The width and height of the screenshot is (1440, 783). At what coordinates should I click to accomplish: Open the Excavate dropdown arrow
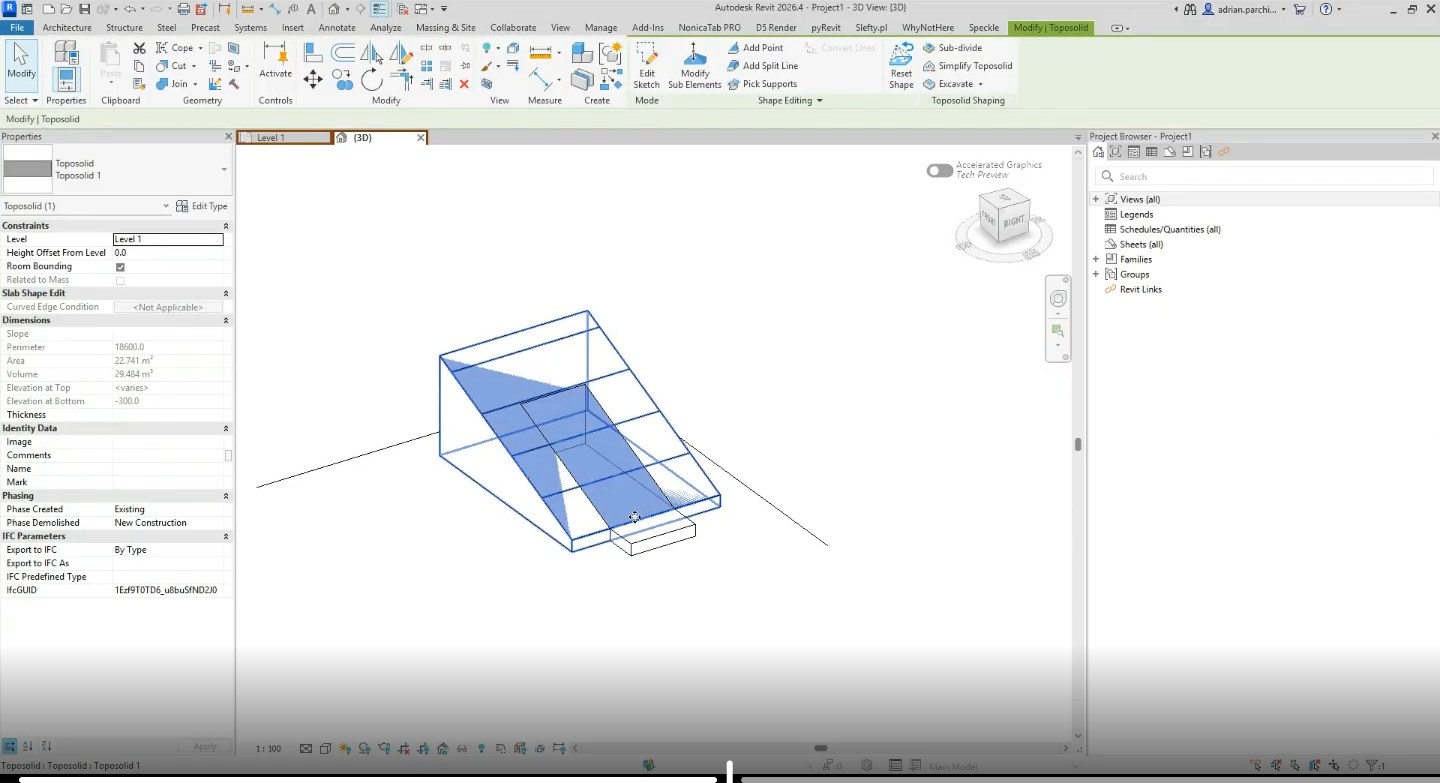click(980, 84)
